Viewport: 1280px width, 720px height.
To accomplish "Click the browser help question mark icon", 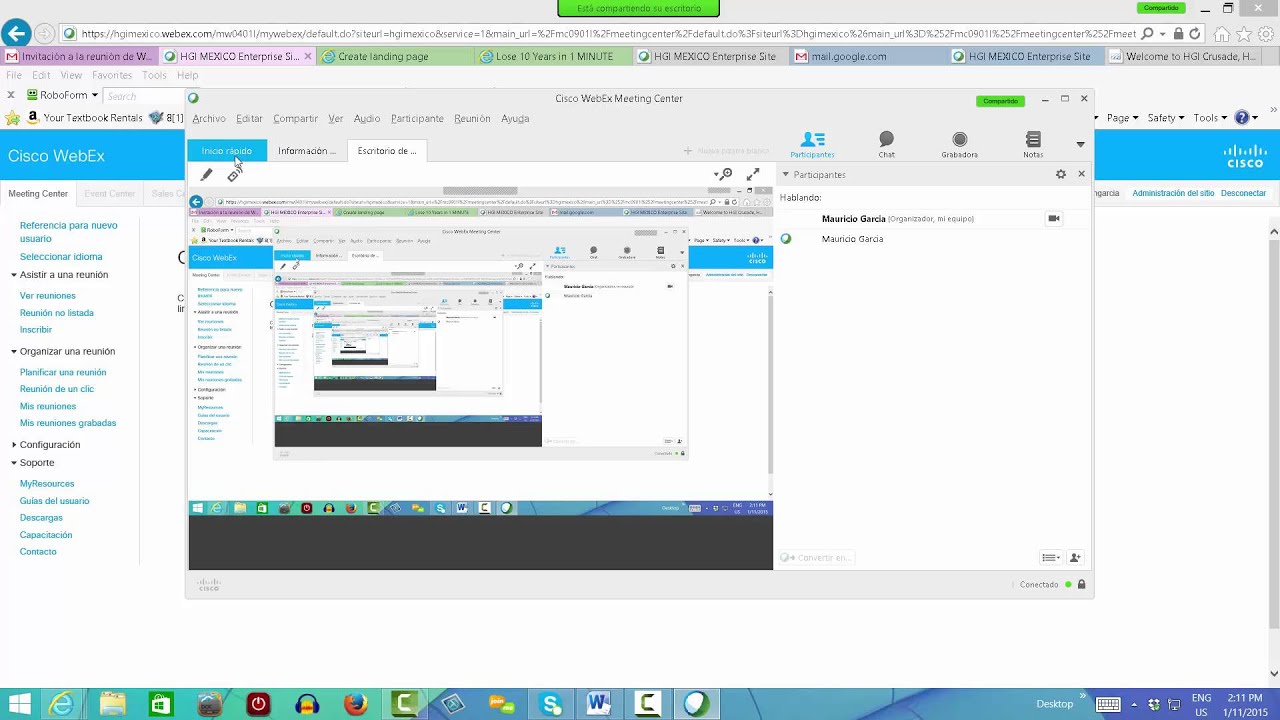I will coord(1243,118).
